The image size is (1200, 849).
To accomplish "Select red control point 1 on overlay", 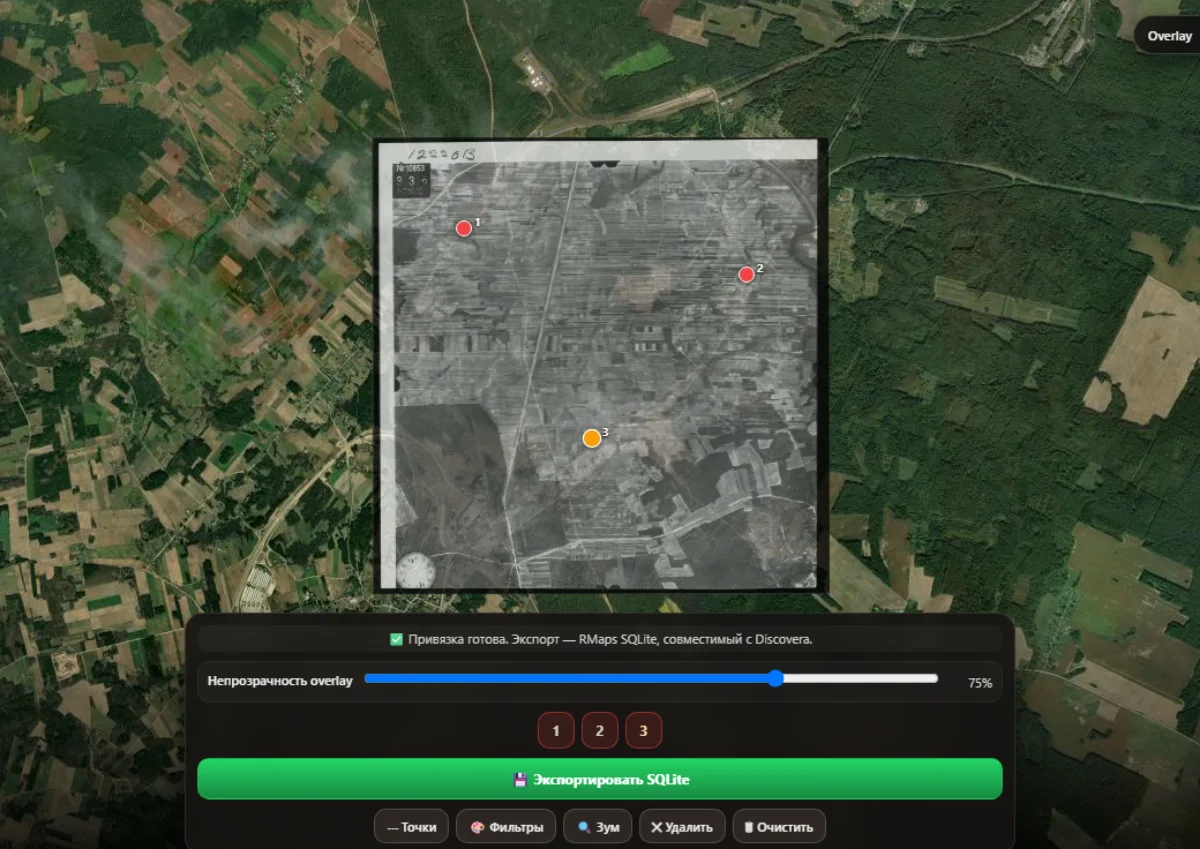I will pos(464,228).
